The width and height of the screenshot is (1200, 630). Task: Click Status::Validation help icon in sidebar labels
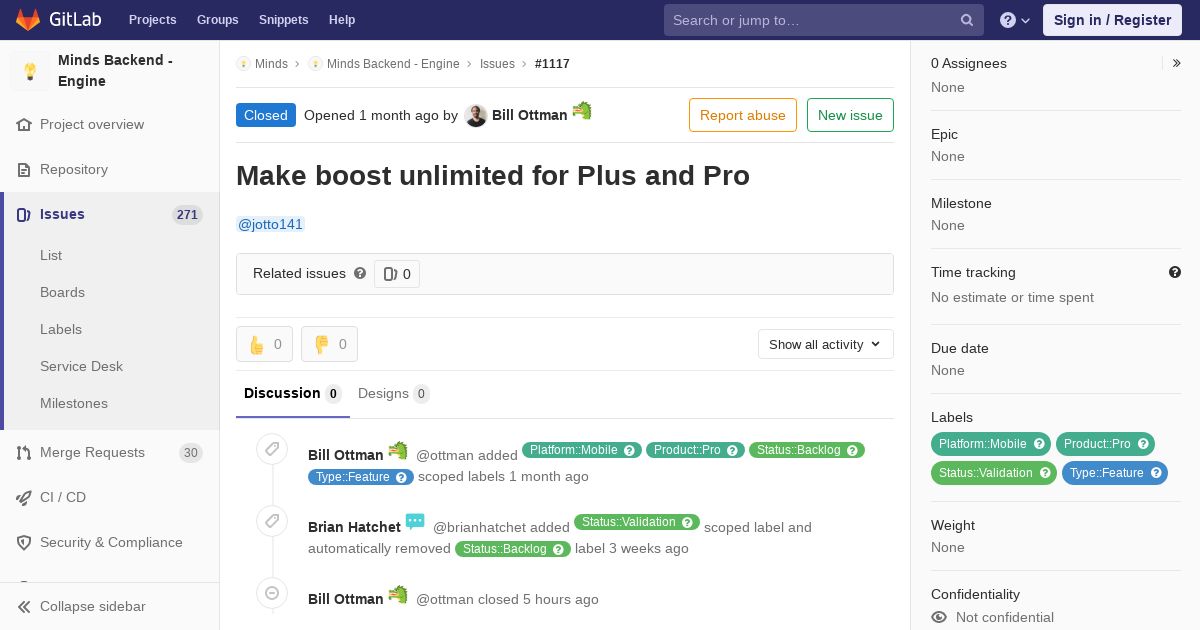(1045, 473)
